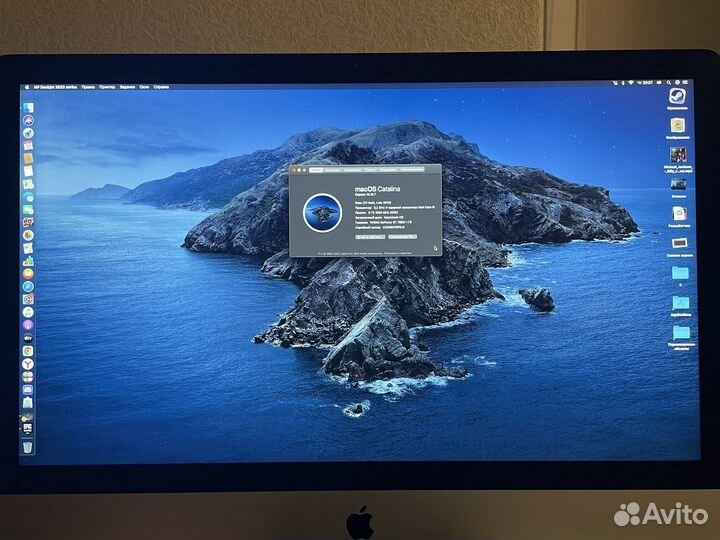Click left button under serial number
This screenshot has height=540, width=720.
click(x=370, y=237)
